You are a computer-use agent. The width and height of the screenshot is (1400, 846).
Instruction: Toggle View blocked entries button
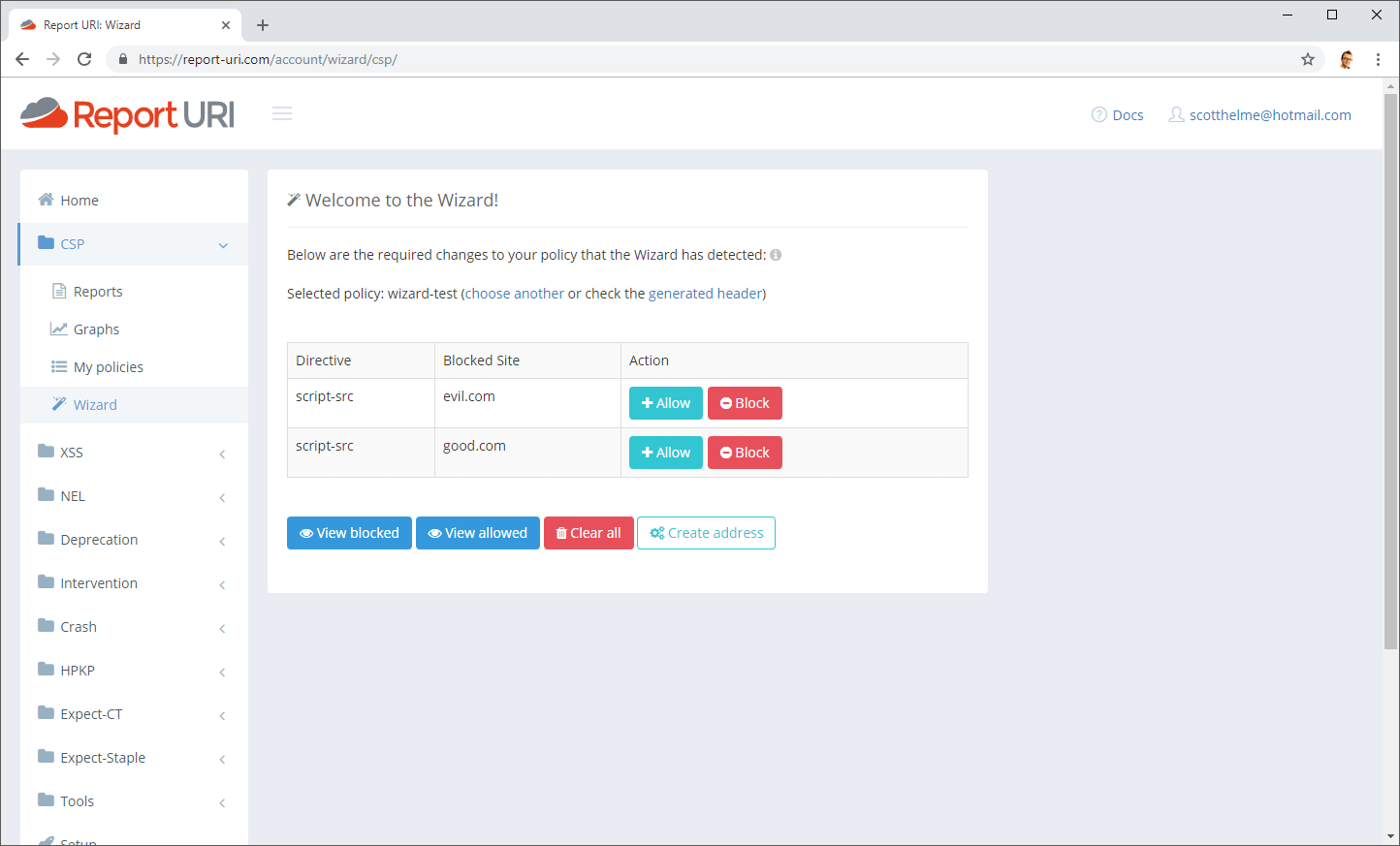coord(349,533)
